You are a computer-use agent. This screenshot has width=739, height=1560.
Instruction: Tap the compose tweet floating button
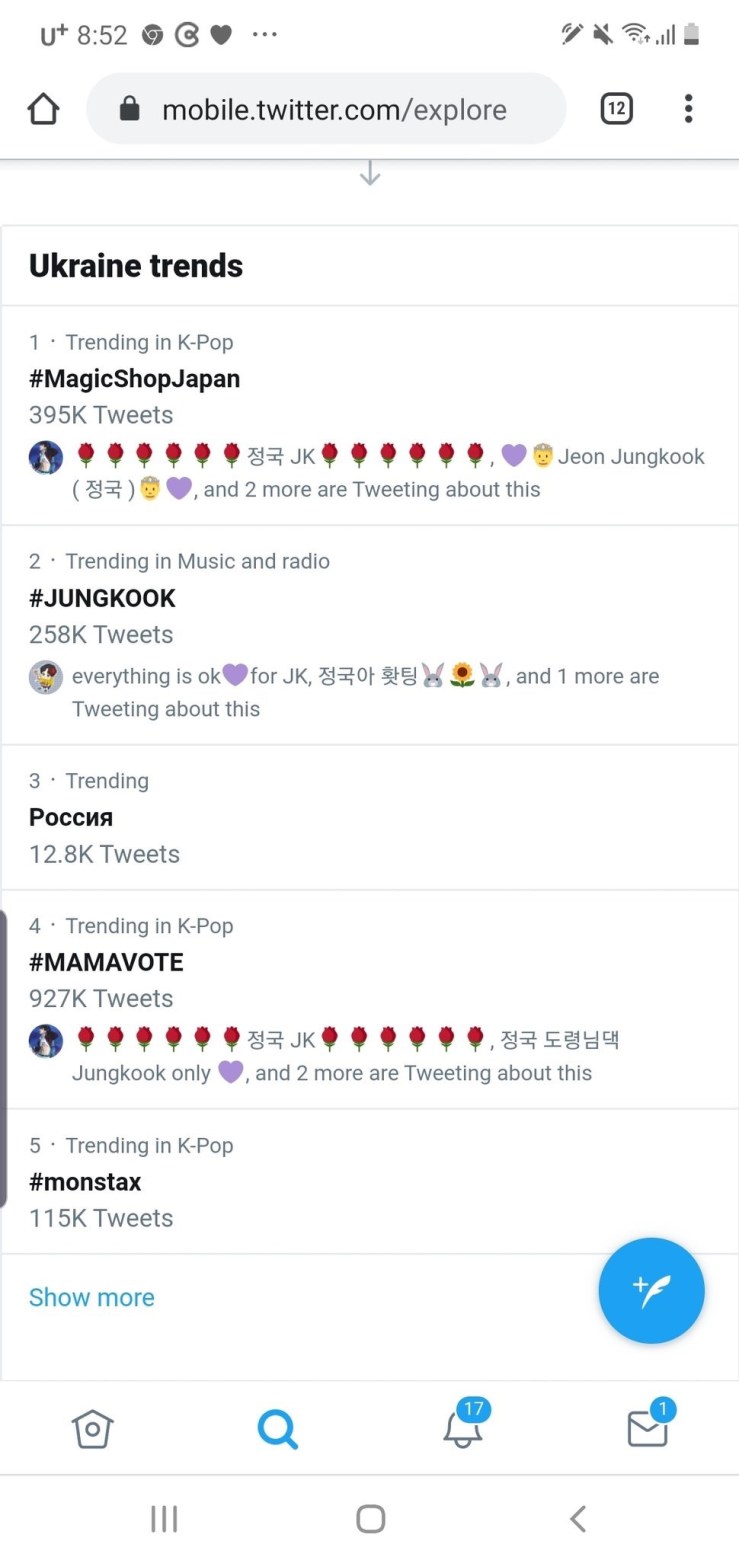tap(651, 1290)
